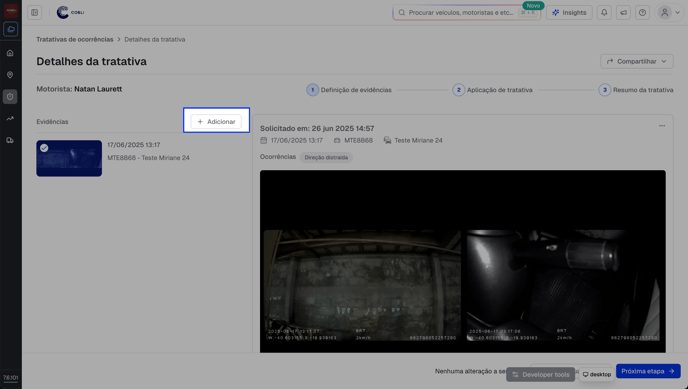Click the calendar icon beside 17/06/2025 13:17
This screenshot has width=688, height=389.
pyautogui.click(x=263, y=140)
